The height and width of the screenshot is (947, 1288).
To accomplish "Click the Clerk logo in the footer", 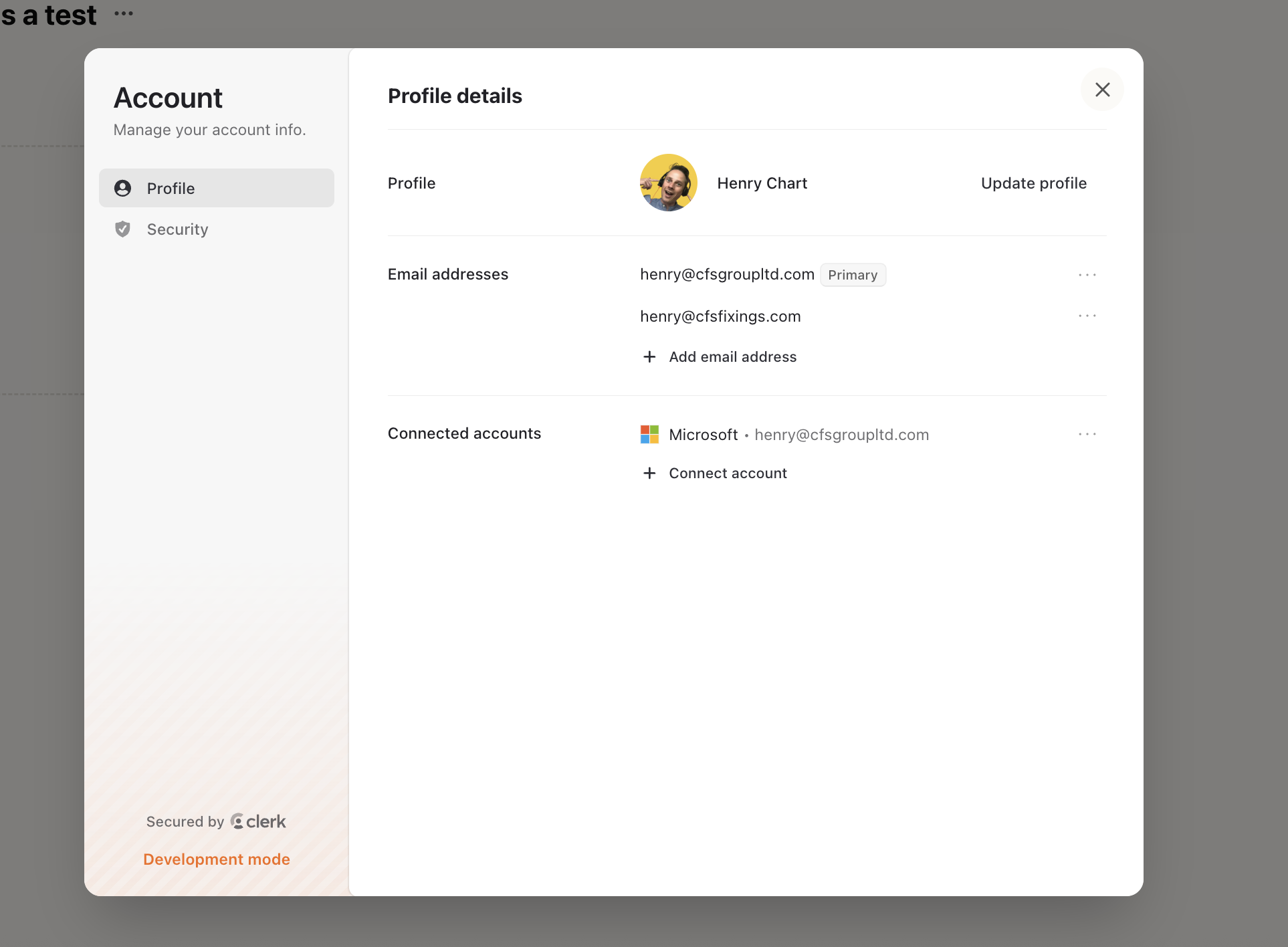I will [x=258, y=821].
